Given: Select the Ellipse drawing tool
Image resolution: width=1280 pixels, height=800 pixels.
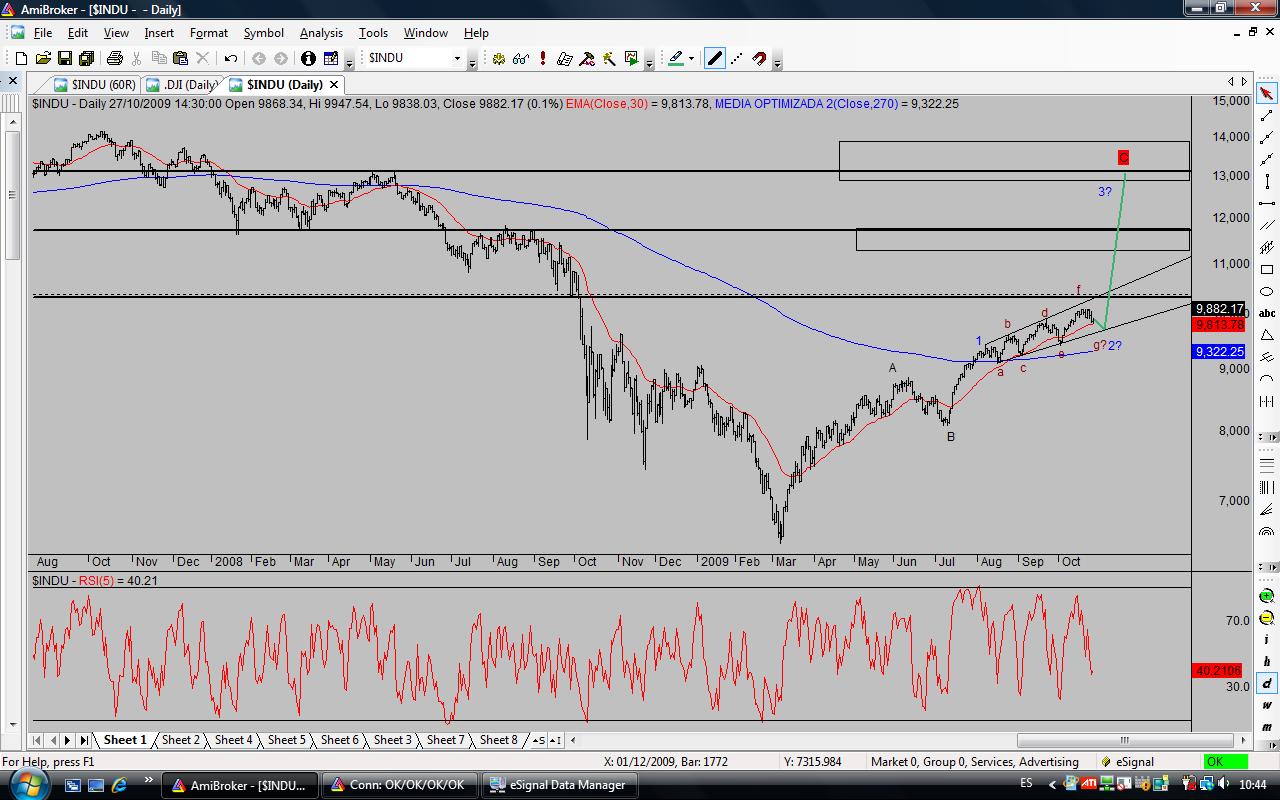Looking at the screenshot, I should pyautogui.click(x=1267, y=291).
